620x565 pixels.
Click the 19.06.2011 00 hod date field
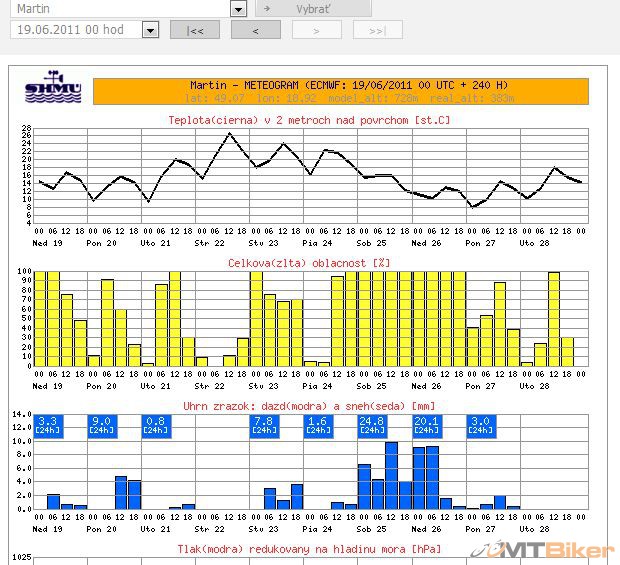click(x=76, y=30)
